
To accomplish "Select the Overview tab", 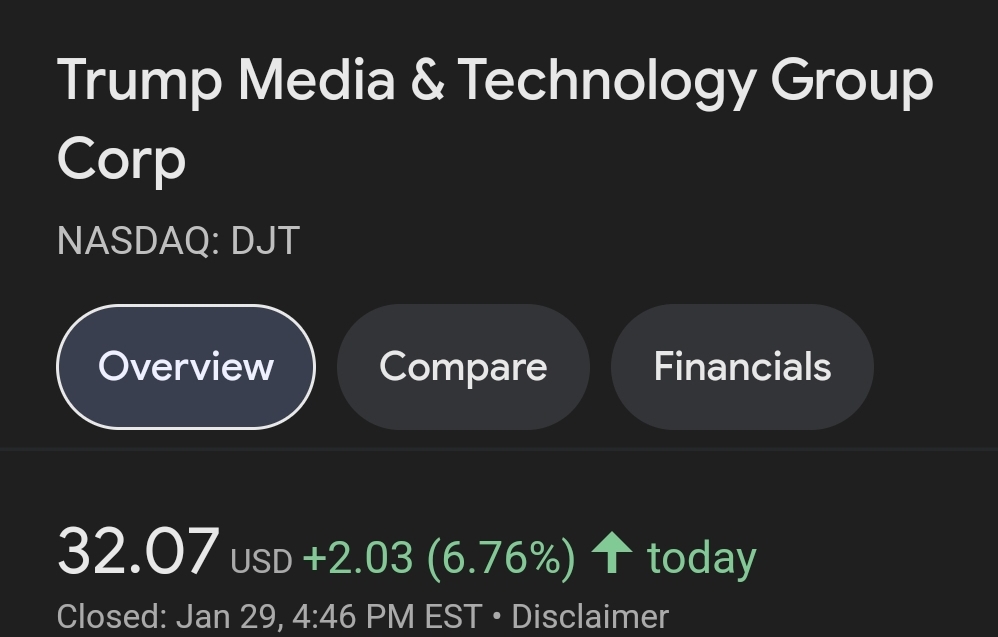I will click(x=186, y=367).
